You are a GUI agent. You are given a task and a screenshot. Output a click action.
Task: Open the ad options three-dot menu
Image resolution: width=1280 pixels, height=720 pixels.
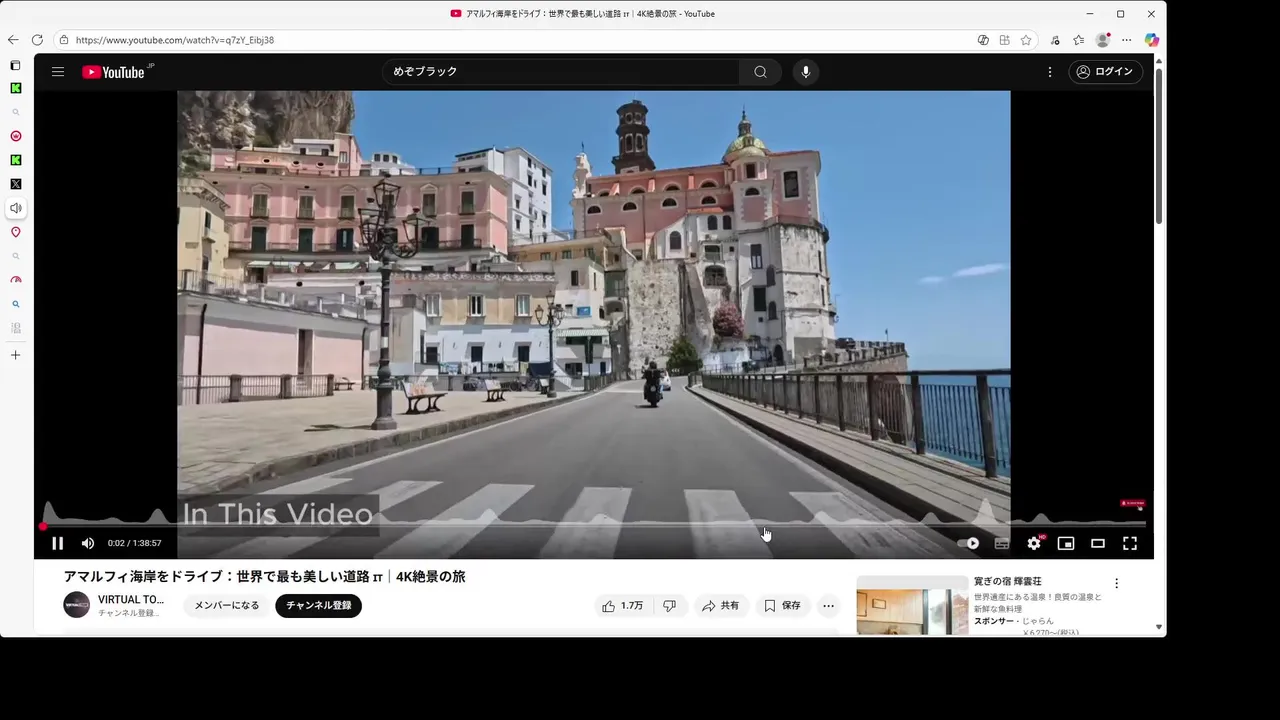1117,583
